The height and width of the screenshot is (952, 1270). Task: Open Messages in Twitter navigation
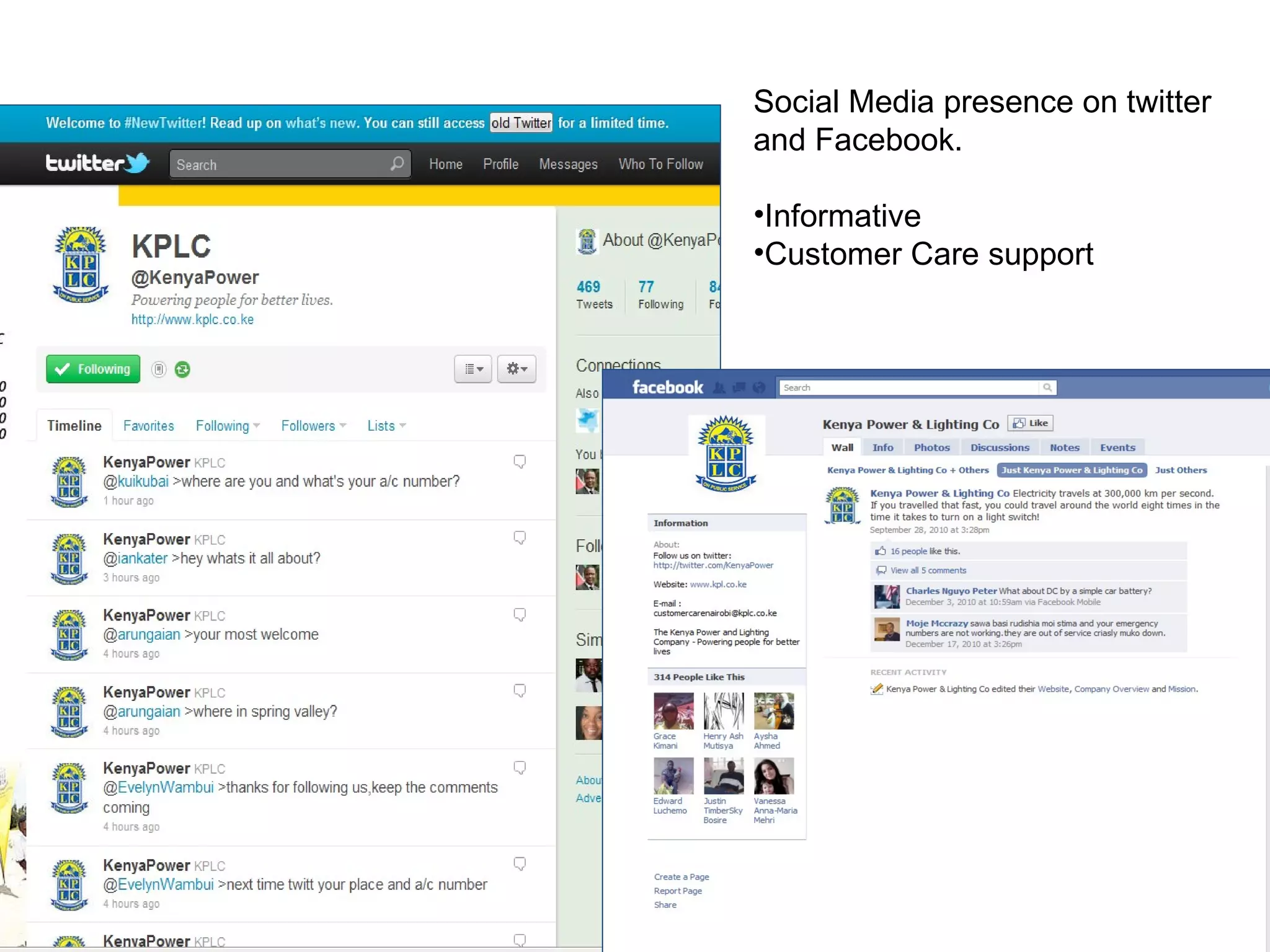[x=568, y=164]
